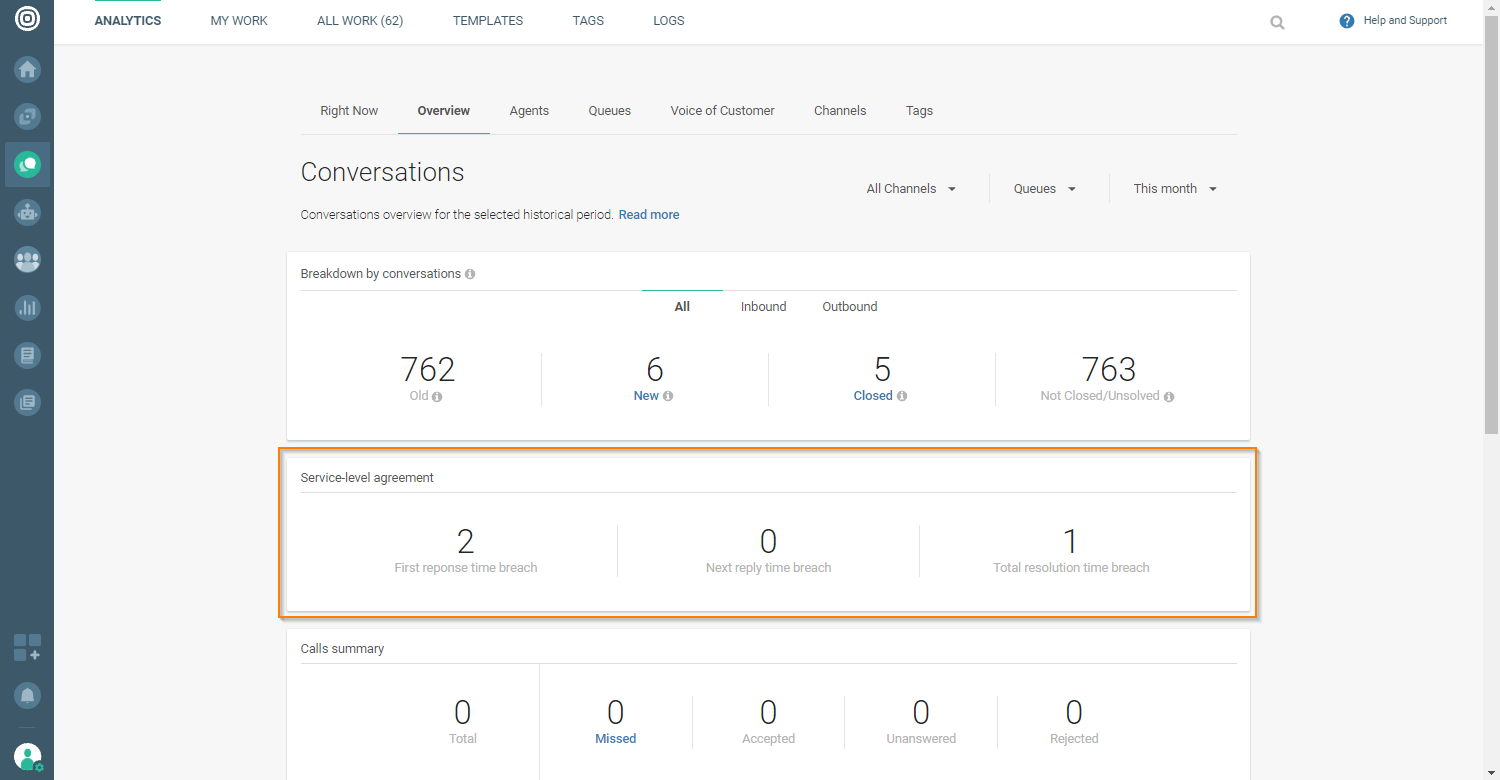1500x780 pixels.
Task: Click info icon next to Breakdown by conversations
Action: (x=470, y=274)
